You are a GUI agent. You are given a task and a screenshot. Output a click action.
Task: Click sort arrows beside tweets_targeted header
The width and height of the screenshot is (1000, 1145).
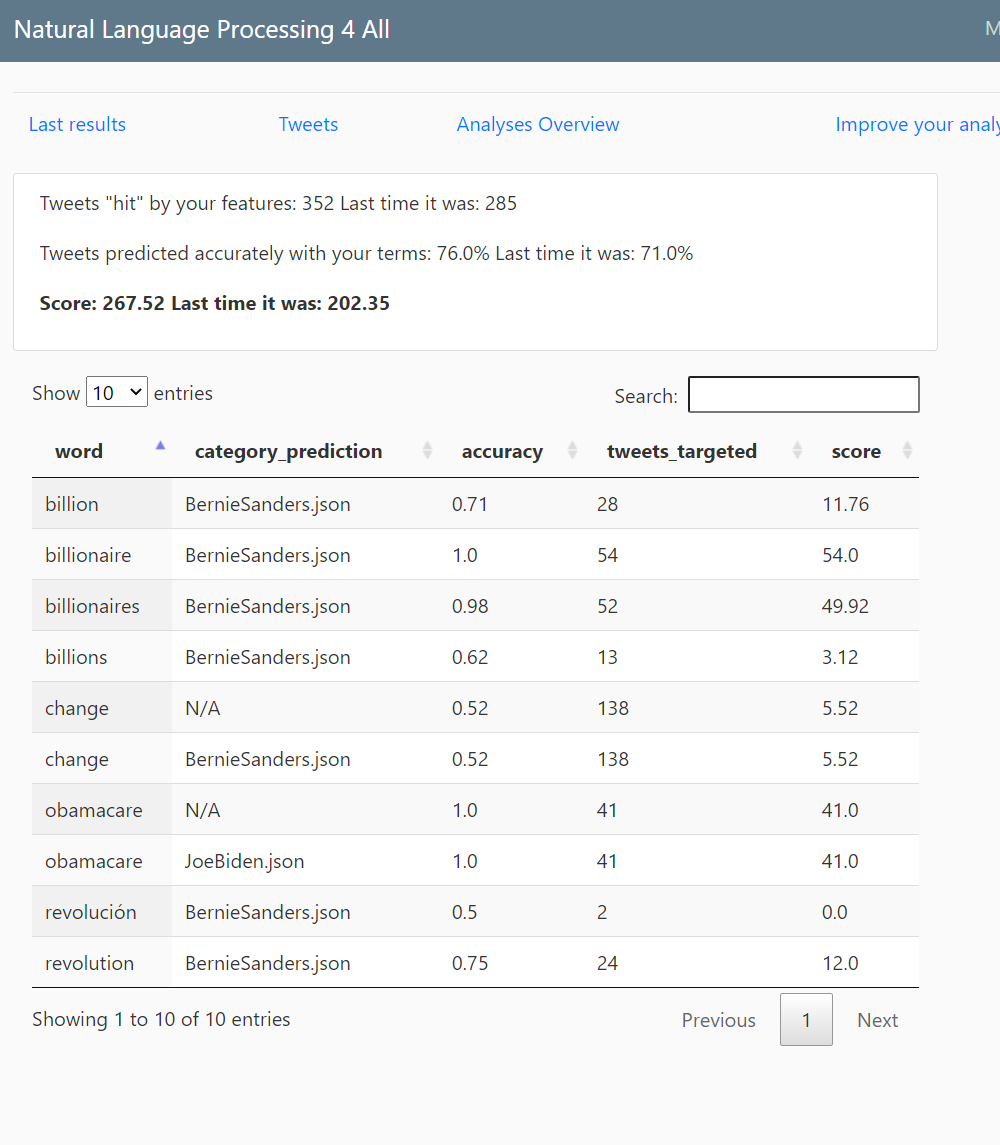pyautogui.click(x=797, y=451)
